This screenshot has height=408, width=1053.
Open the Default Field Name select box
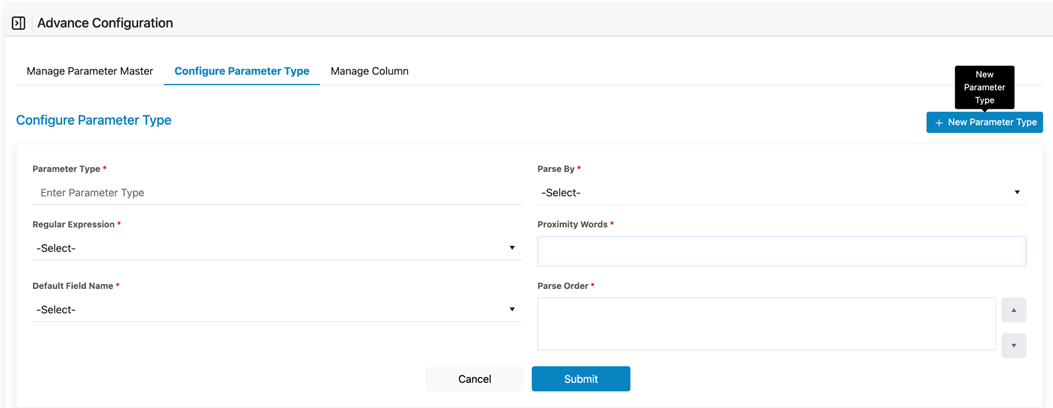coord(275,310)
